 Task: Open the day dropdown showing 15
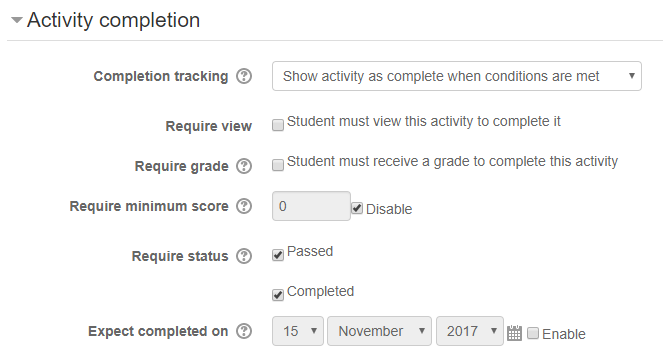[x=298, y=331]
